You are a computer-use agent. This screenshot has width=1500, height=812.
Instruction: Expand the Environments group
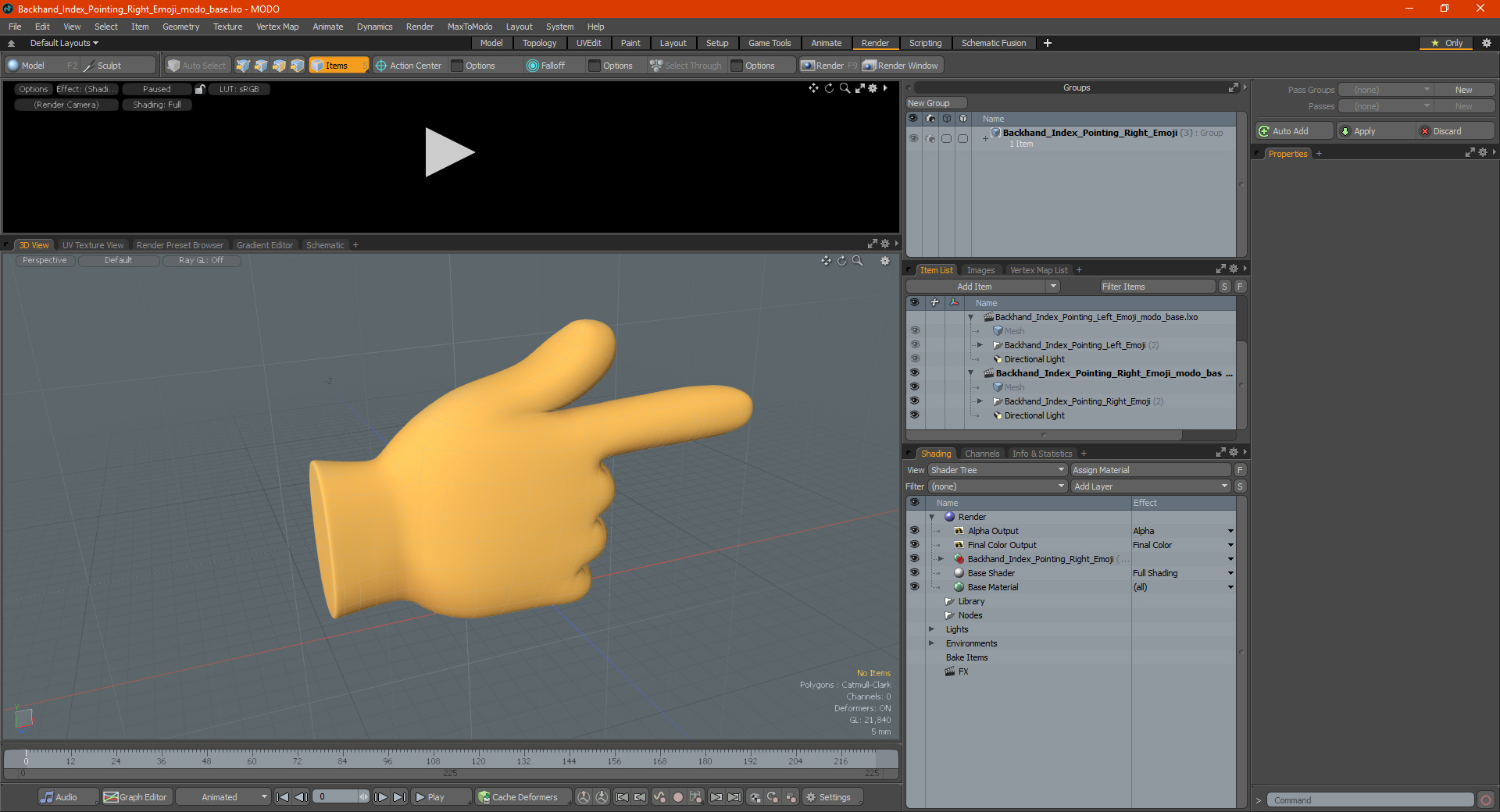click(931, 643)
